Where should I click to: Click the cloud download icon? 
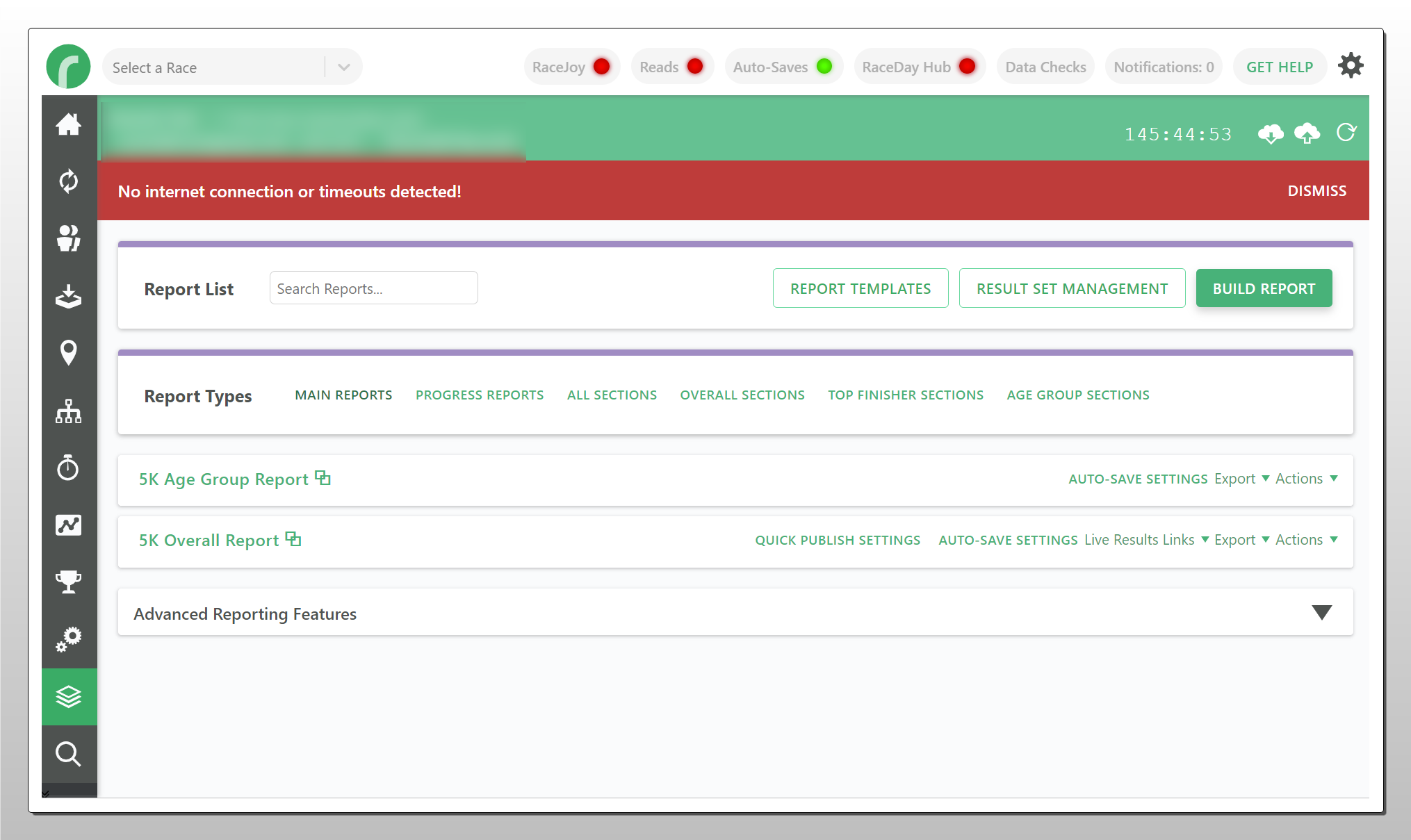pos(1271,133)
